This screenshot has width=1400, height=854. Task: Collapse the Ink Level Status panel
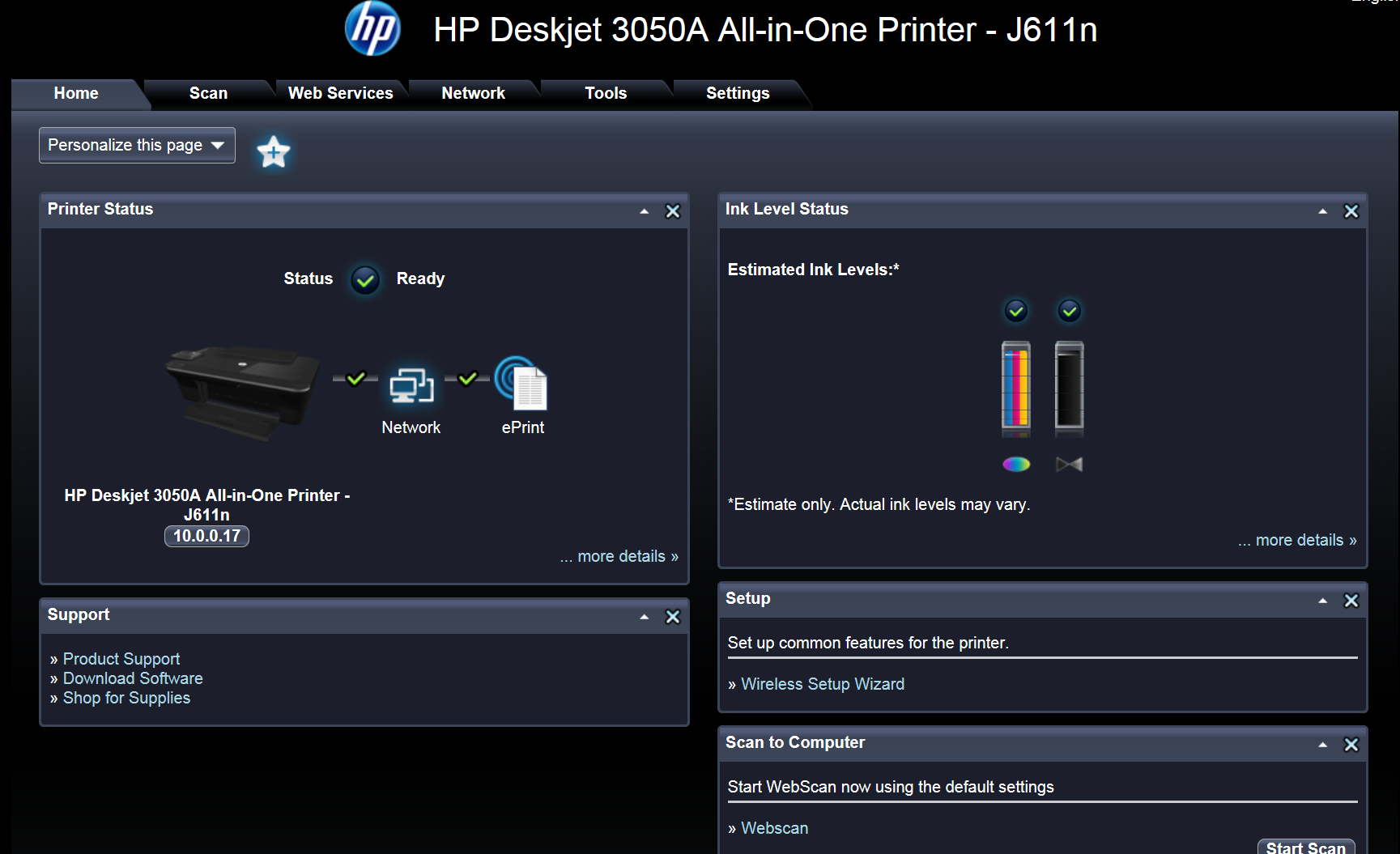tap(1322, 211)
